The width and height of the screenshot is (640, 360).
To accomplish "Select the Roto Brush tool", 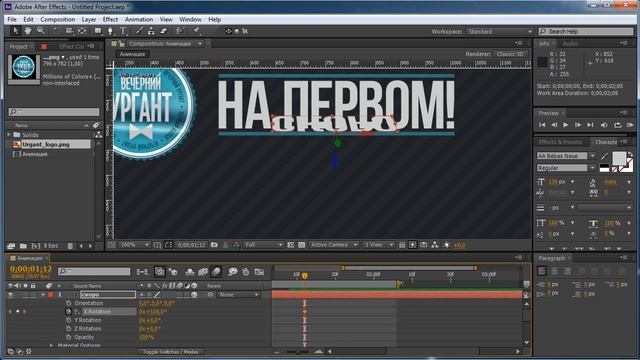I will [180, 31].
